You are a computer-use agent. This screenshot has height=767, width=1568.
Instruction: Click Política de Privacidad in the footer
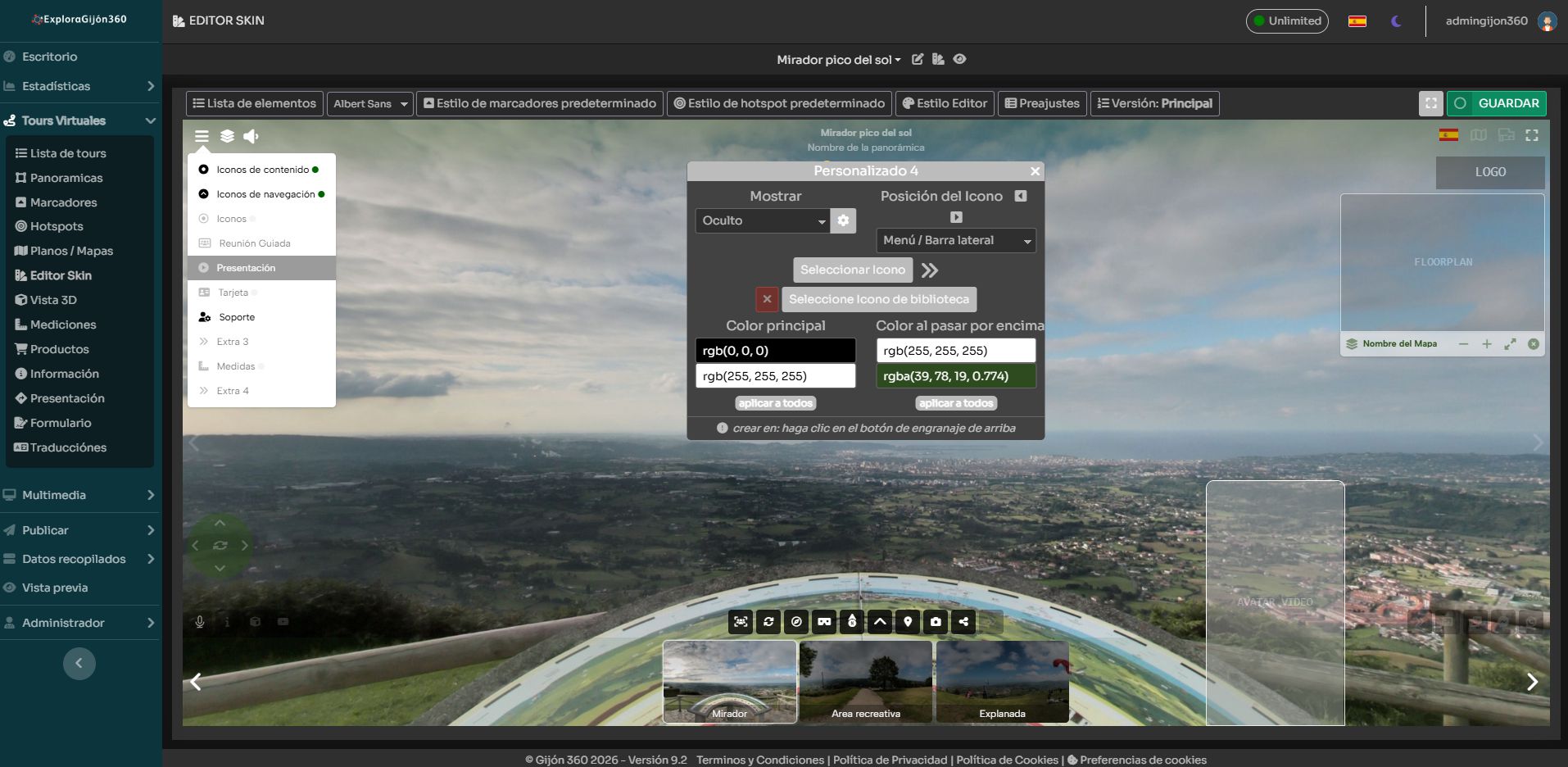(x=890, y=760)
